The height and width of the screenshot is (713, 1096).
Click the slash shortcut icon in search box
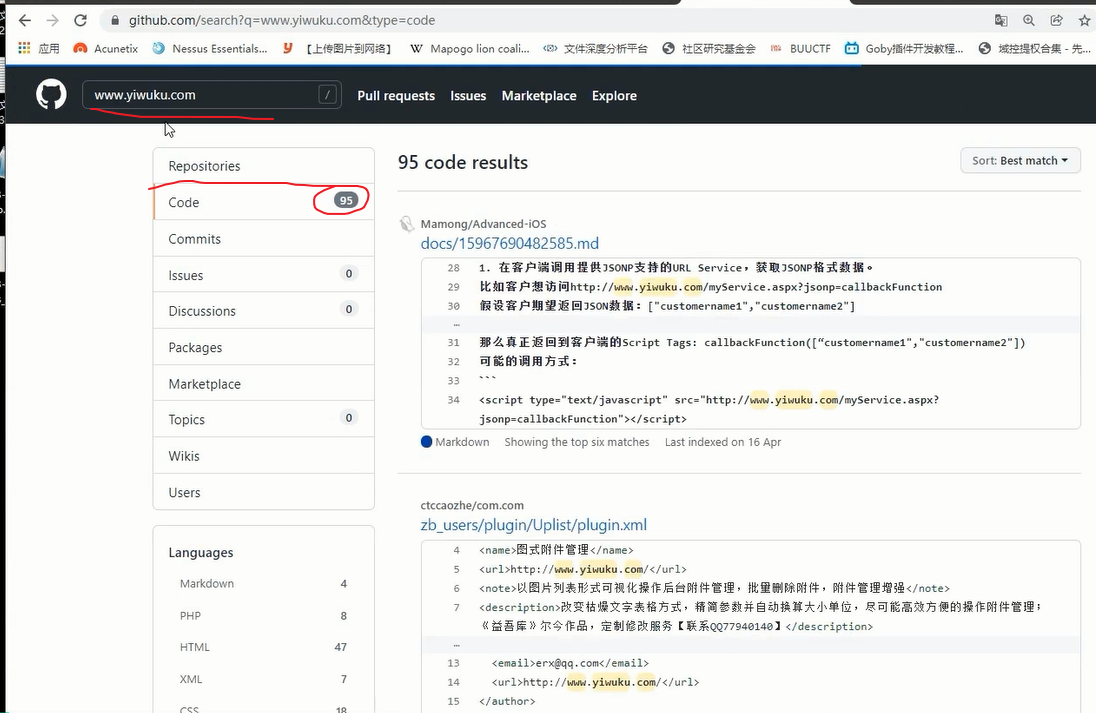coord(327,94)
